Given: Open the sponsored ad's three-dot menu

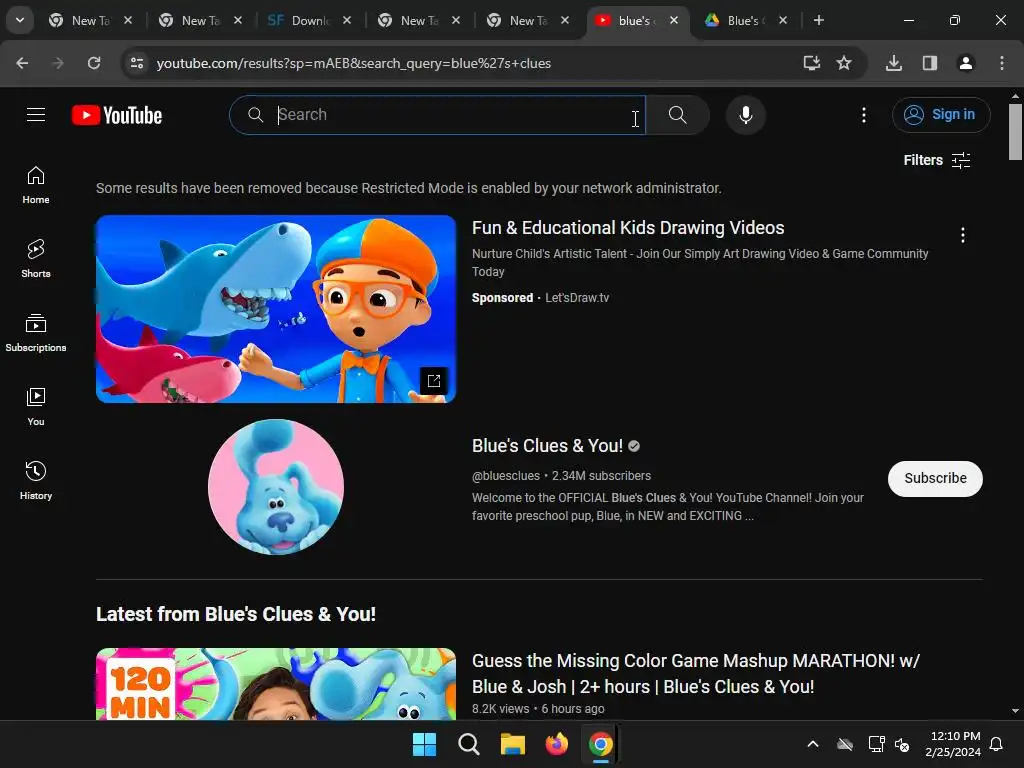Looking at the screenshot, I should click(963, 235).
